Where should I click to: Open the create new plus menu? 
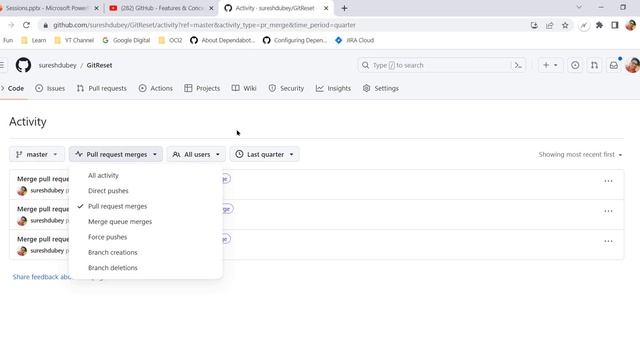(550, 65)
